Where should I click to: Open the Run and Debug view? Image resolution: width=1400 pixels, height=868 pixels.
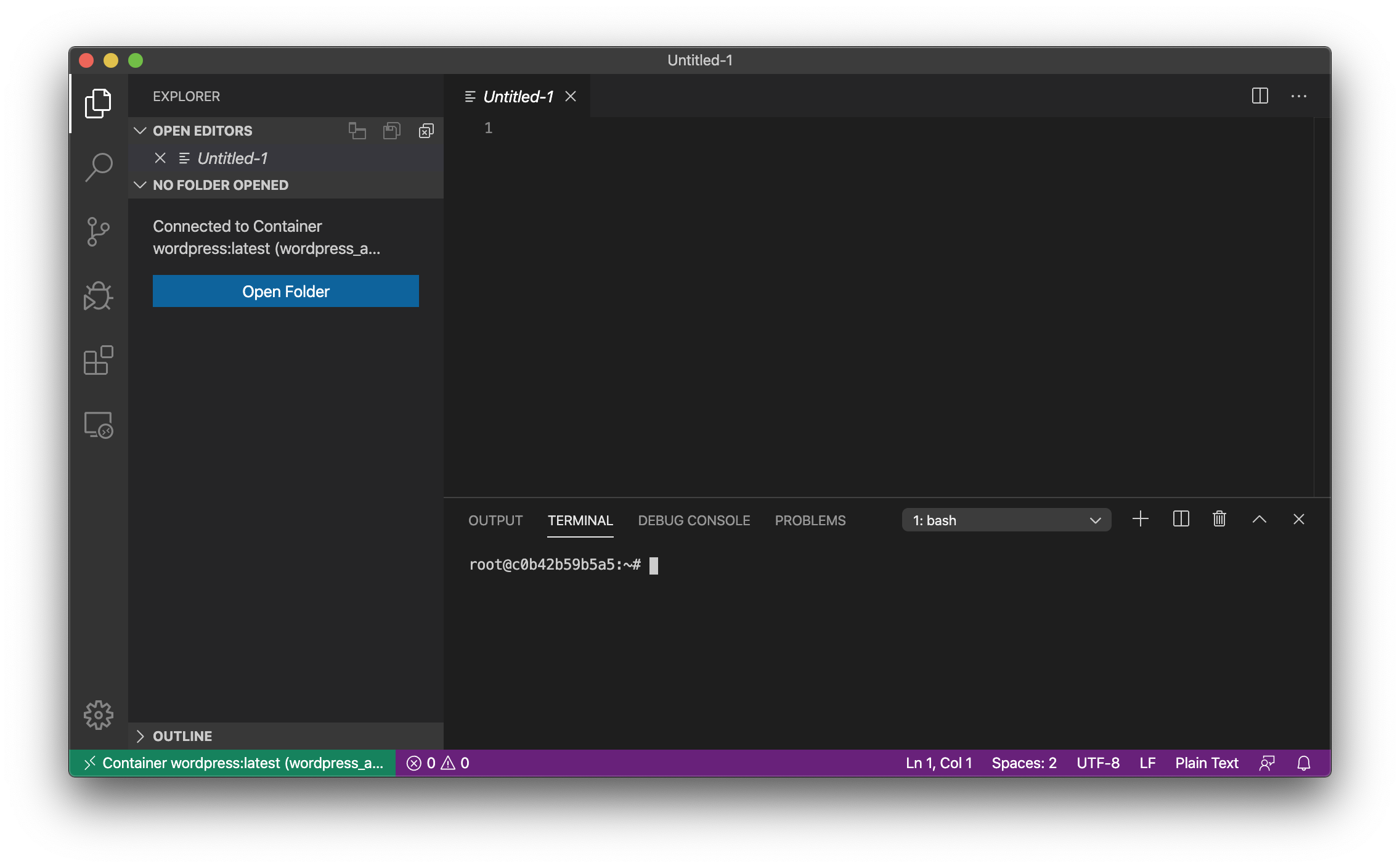click(99, 297)
